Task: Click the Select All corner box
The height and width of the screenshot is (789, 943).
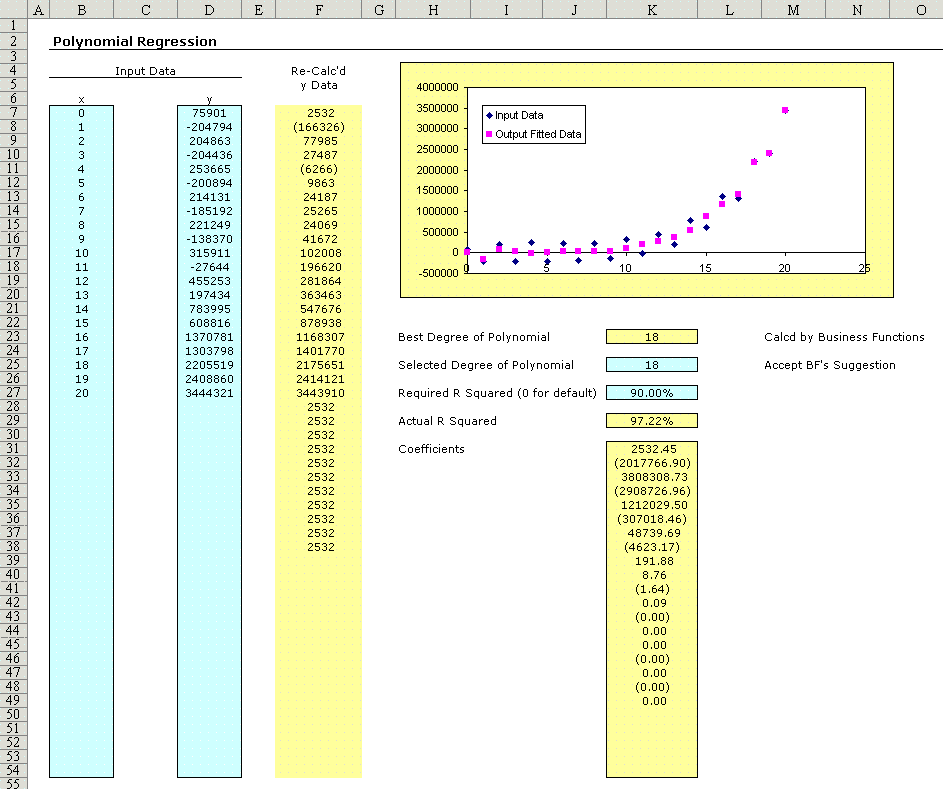Action: tap(14, 10)
